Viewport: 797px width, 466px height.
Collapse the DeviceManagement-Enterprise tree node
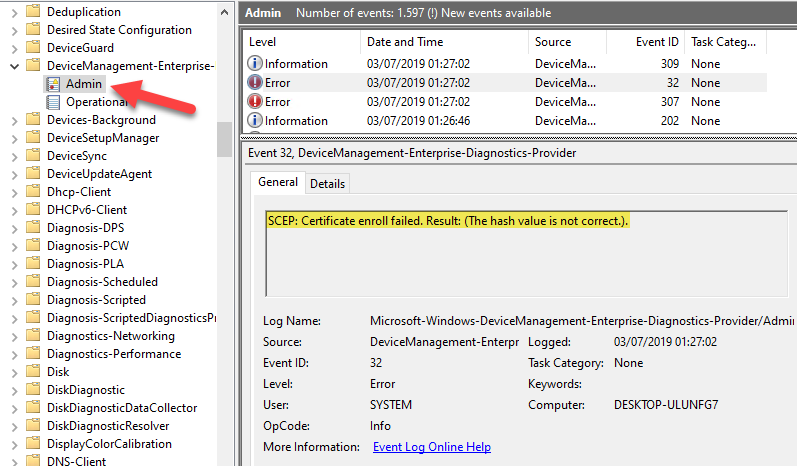click(13, 66)
